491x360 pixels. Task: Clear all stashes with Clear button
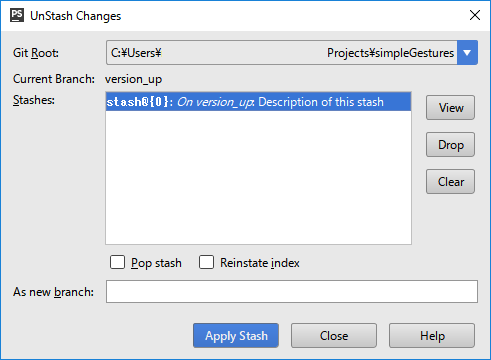(x=450, y=182)
